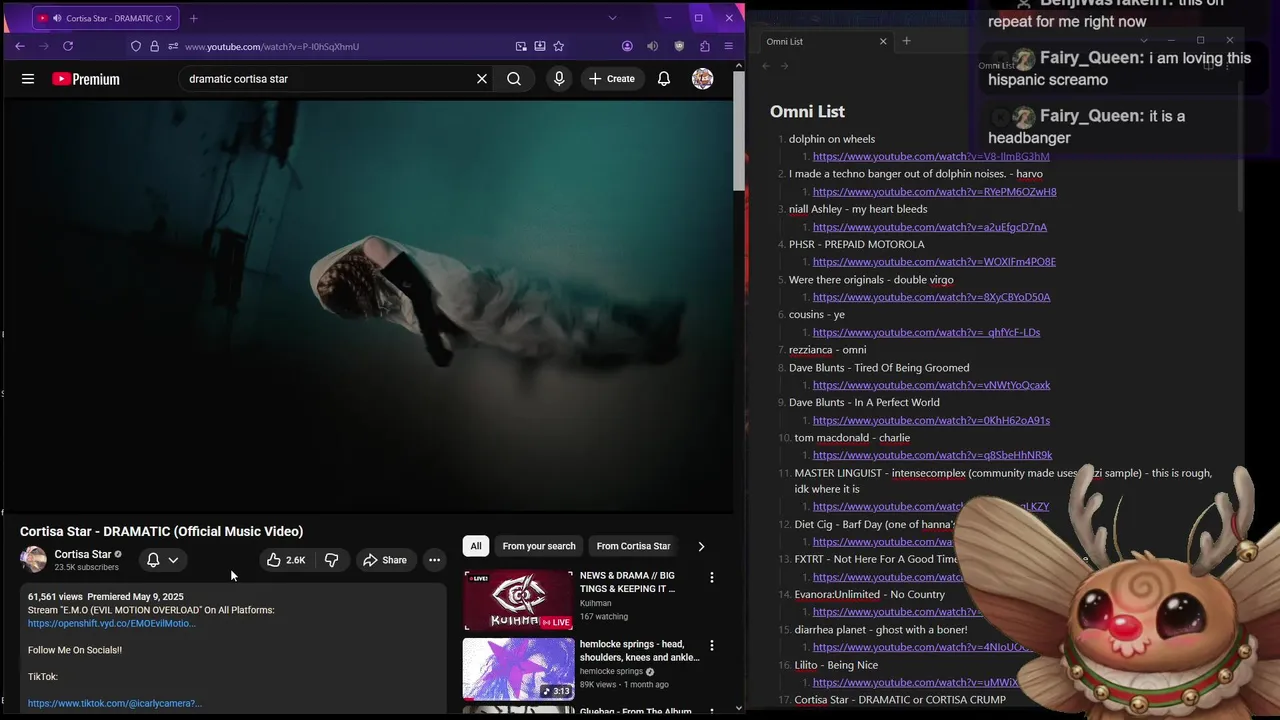Close the Cortisa Star DRAMATIC tab
1280x720 pixels.
[168, 18]
